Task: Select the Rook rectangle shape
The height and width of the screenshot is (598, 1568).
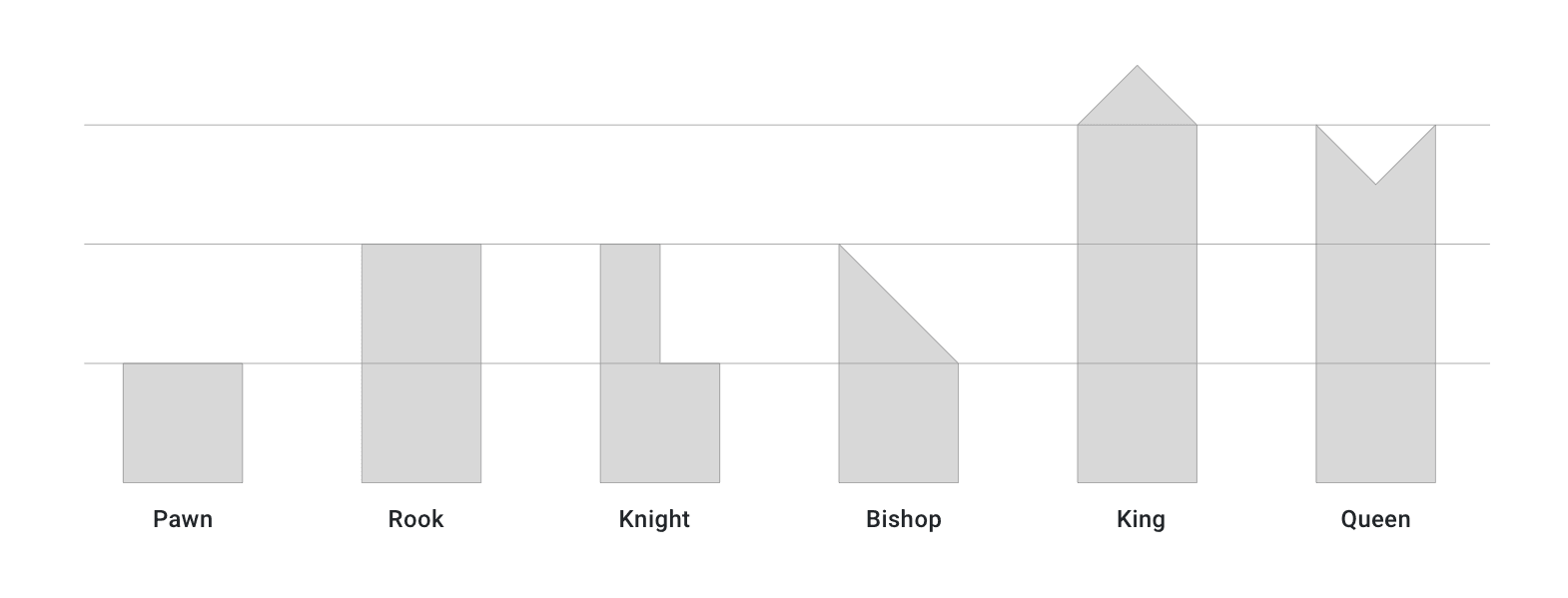Action: [x=421, y=363]
